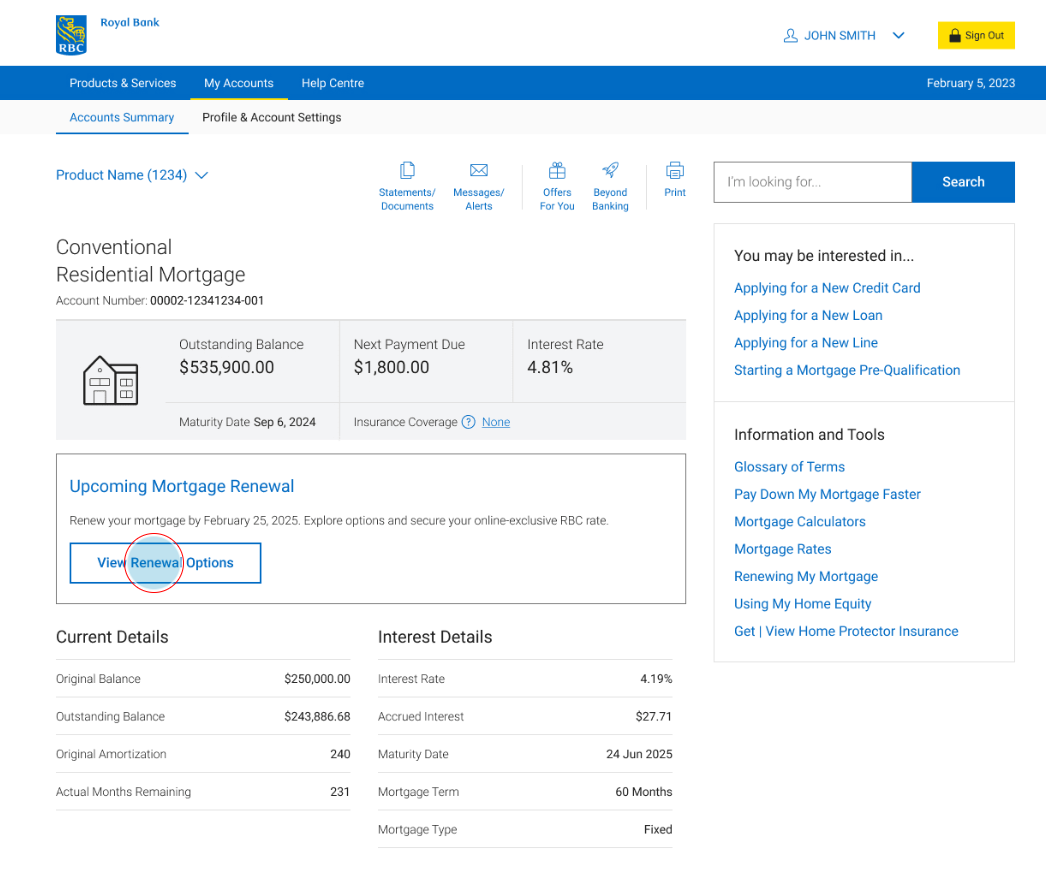The width and height of the screenshot is (1046, 870).
Task: Click the 4.19% interest rate value
Action: (656, 679)
